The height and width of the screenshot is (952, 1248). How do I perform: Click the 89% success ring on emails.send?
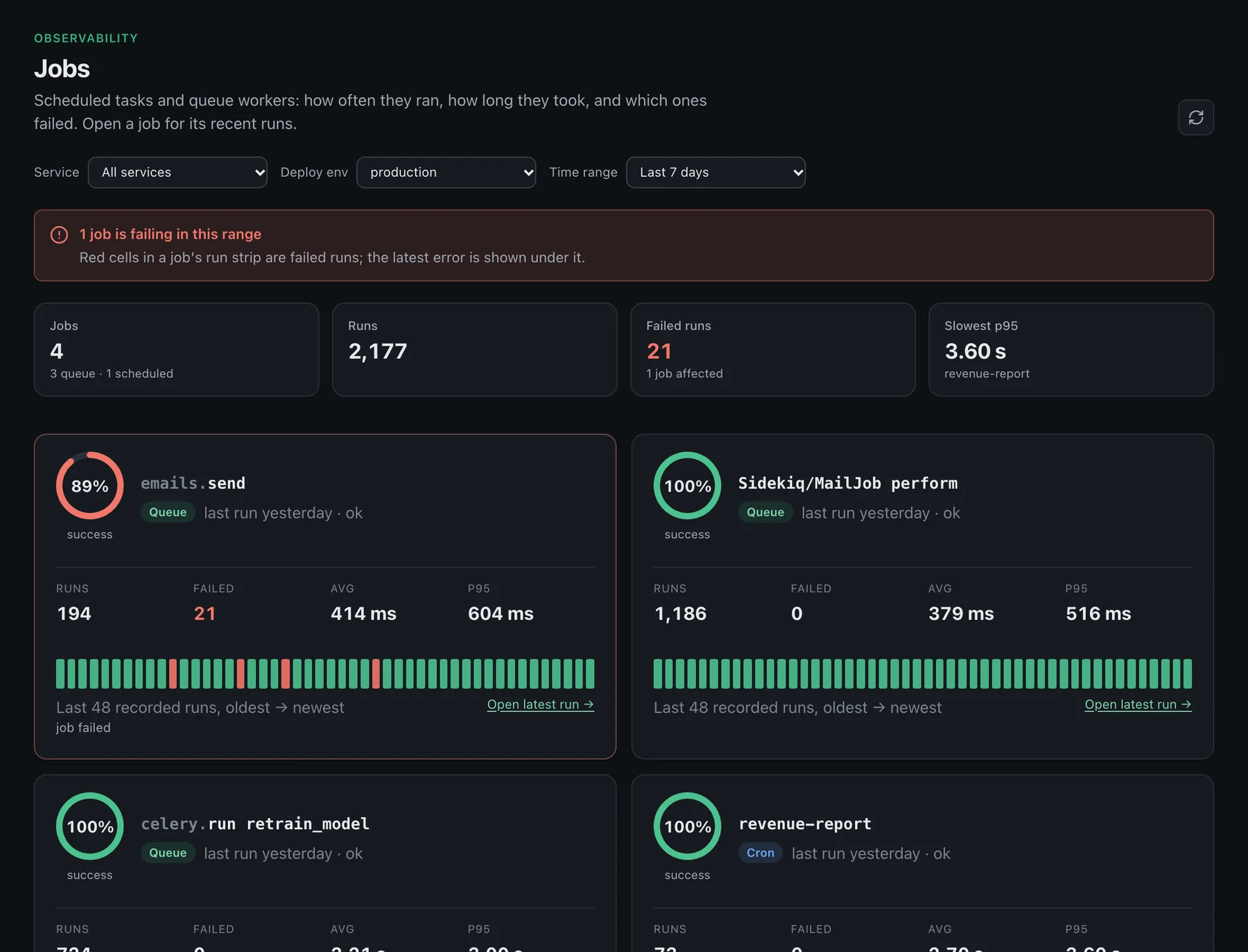click(89, 485)
